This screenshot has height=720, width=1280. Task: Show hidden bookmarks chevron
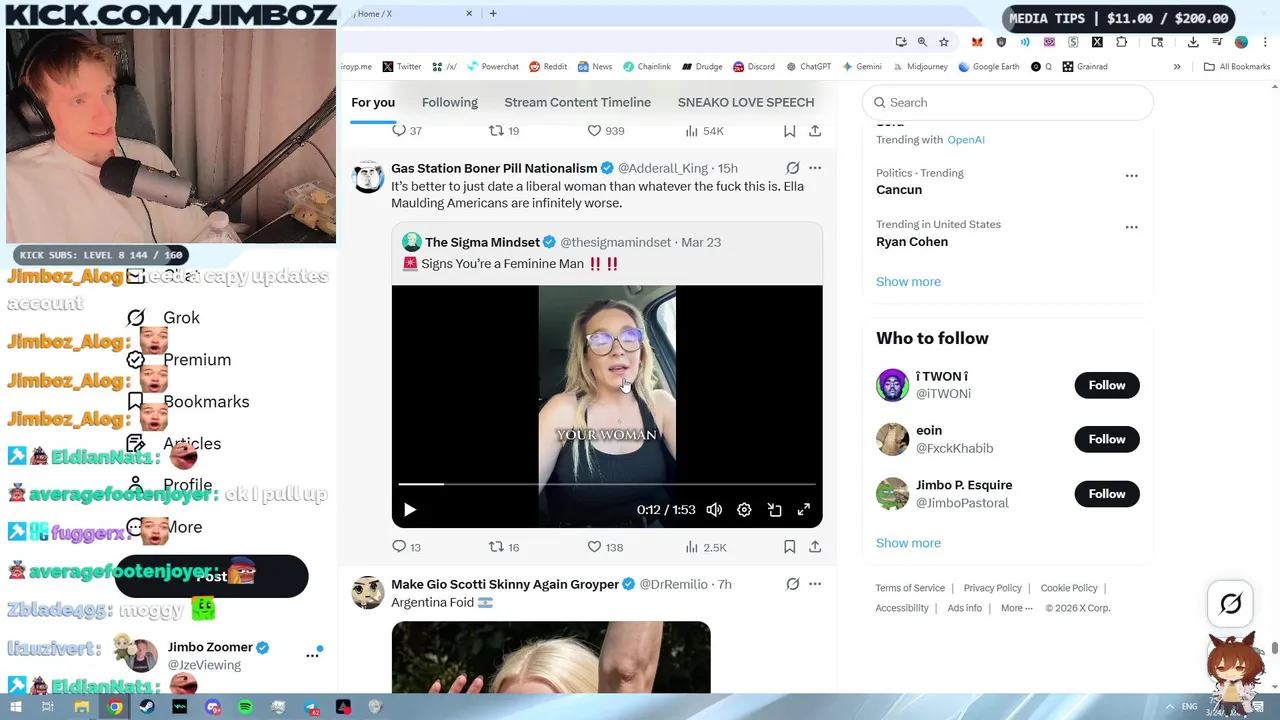point(1177,67)
